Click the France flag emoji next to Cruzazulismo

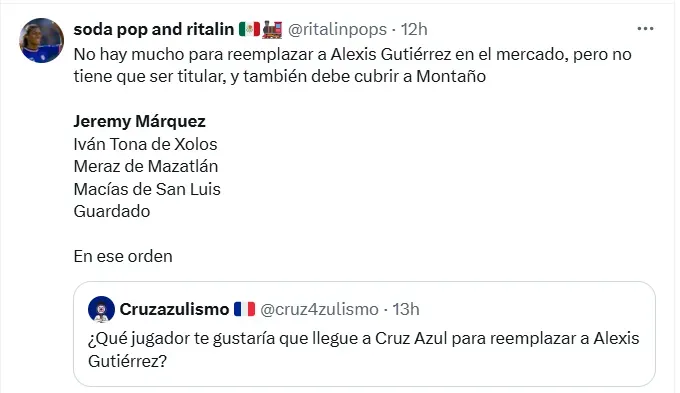(245, 309)
